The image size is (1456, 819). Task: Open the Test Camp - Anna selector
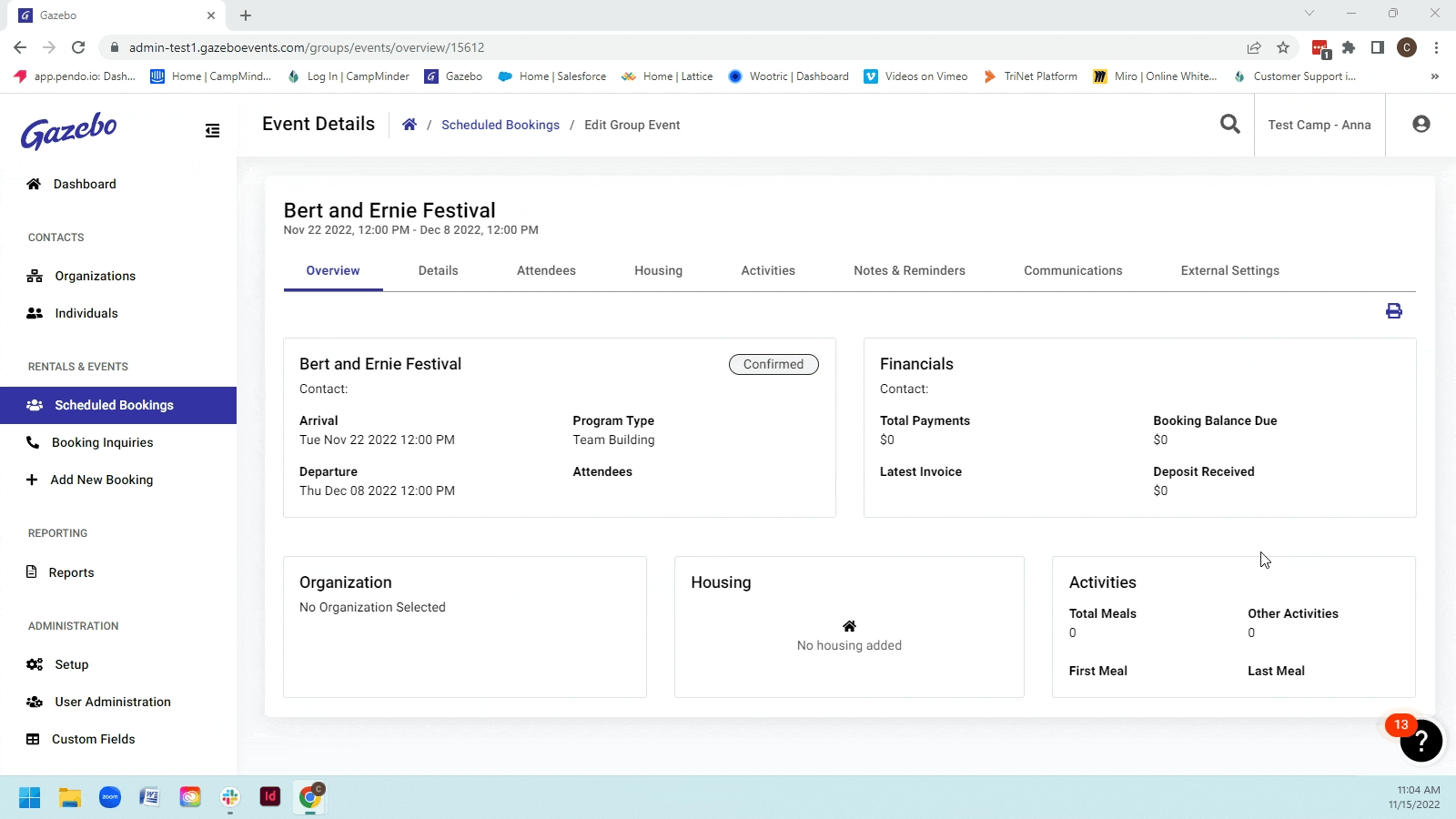pos(1319,125)
